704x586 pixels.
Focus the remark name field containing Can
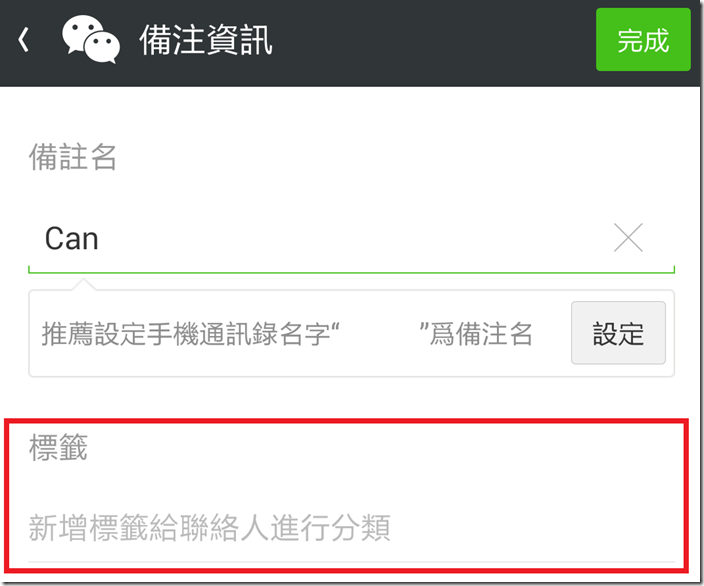point(351,238)
